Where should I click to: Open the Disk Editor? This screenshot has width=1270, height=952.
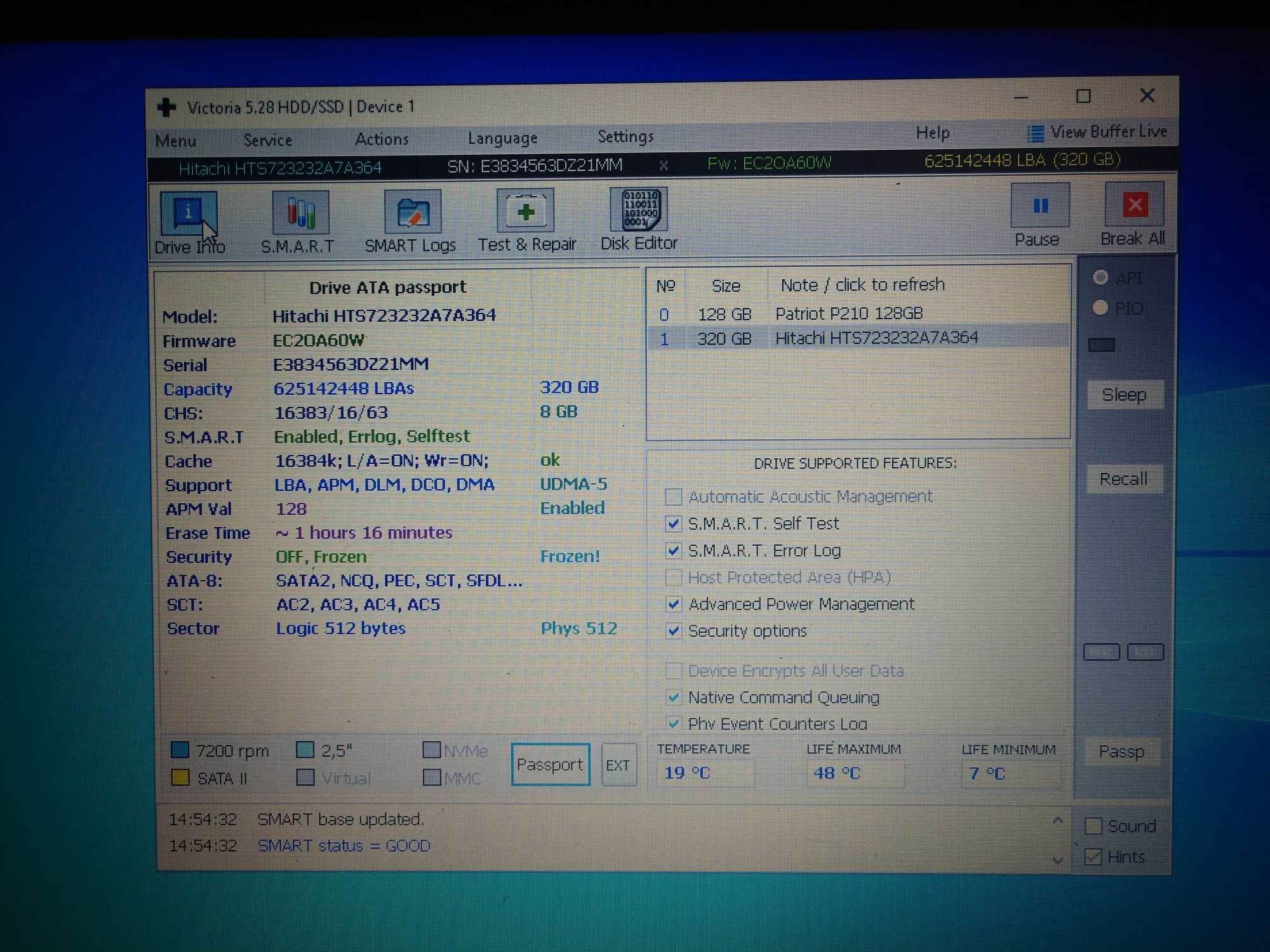pyautogui.click(x=639, y=219)
